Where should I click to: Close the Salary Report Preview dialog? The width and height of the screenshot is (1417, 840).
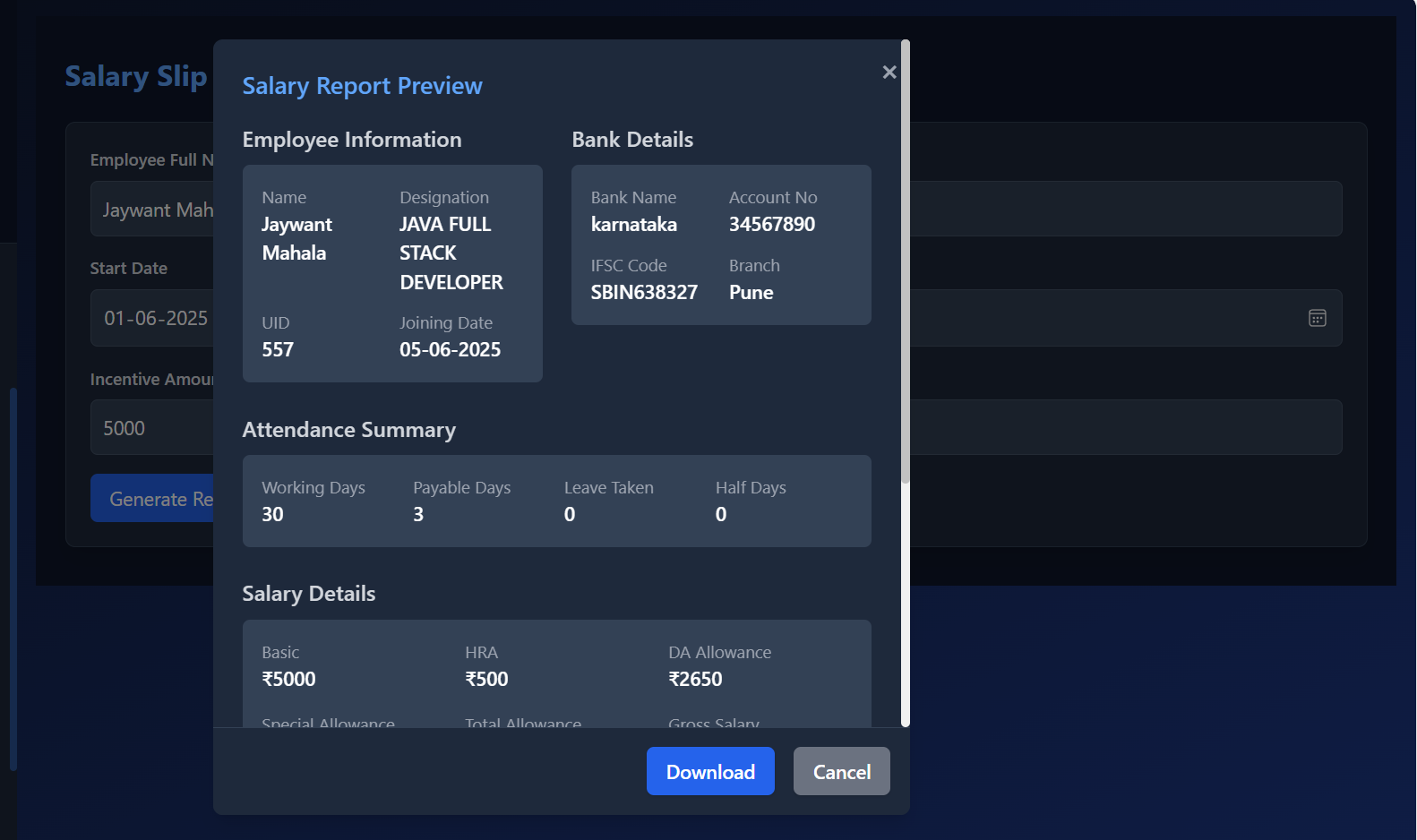(889, 73)
